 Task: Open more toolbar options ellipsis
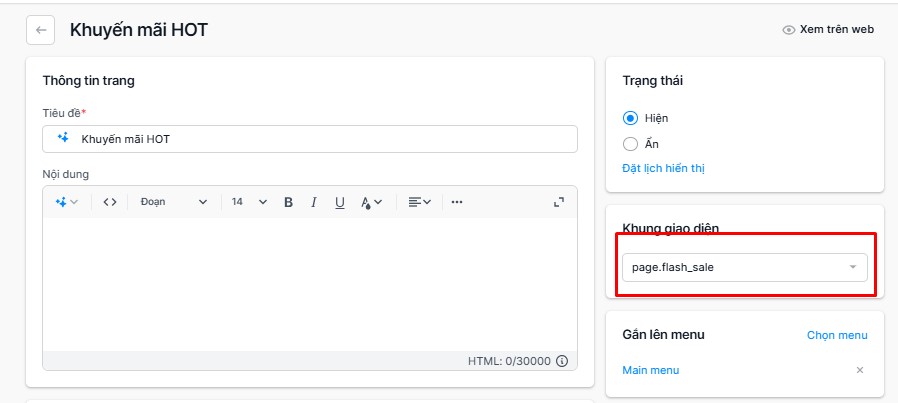456,202
